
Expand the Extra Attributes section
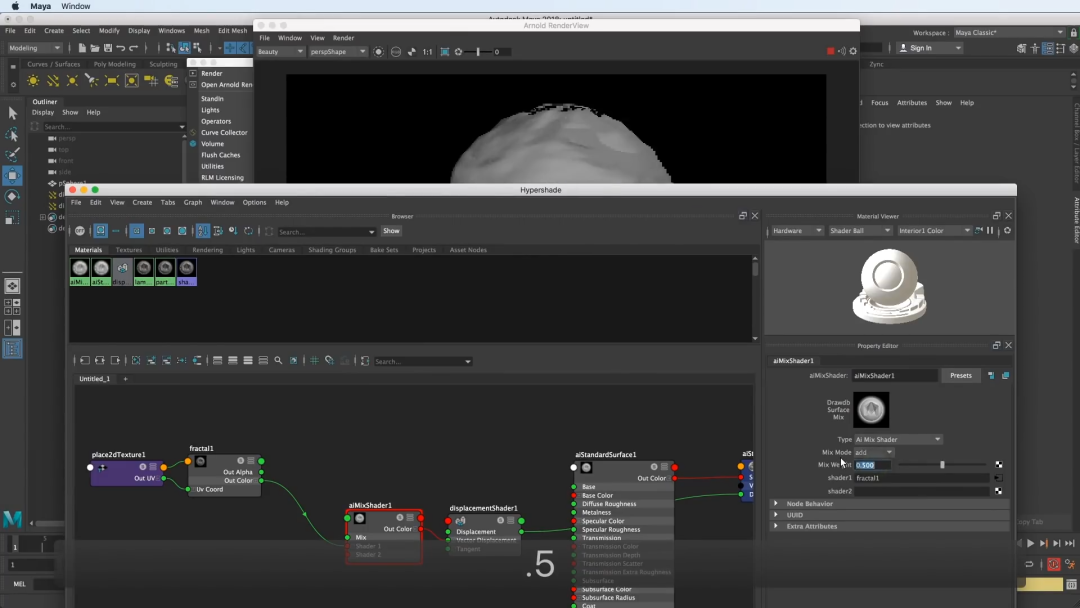click(776, 526)
